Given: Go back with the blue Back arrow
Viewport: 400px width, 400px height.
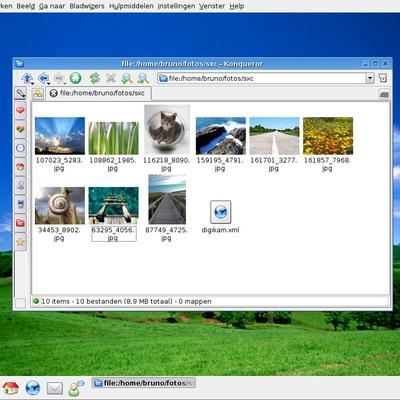Looking at the screenshot, I should point(44,78).
